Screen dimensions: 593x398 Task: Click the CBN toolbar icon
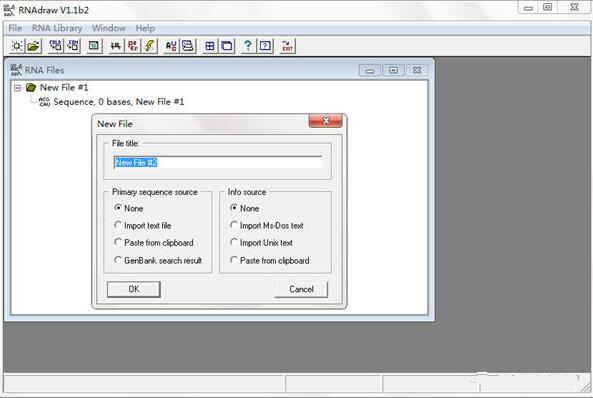coord(73,46)
